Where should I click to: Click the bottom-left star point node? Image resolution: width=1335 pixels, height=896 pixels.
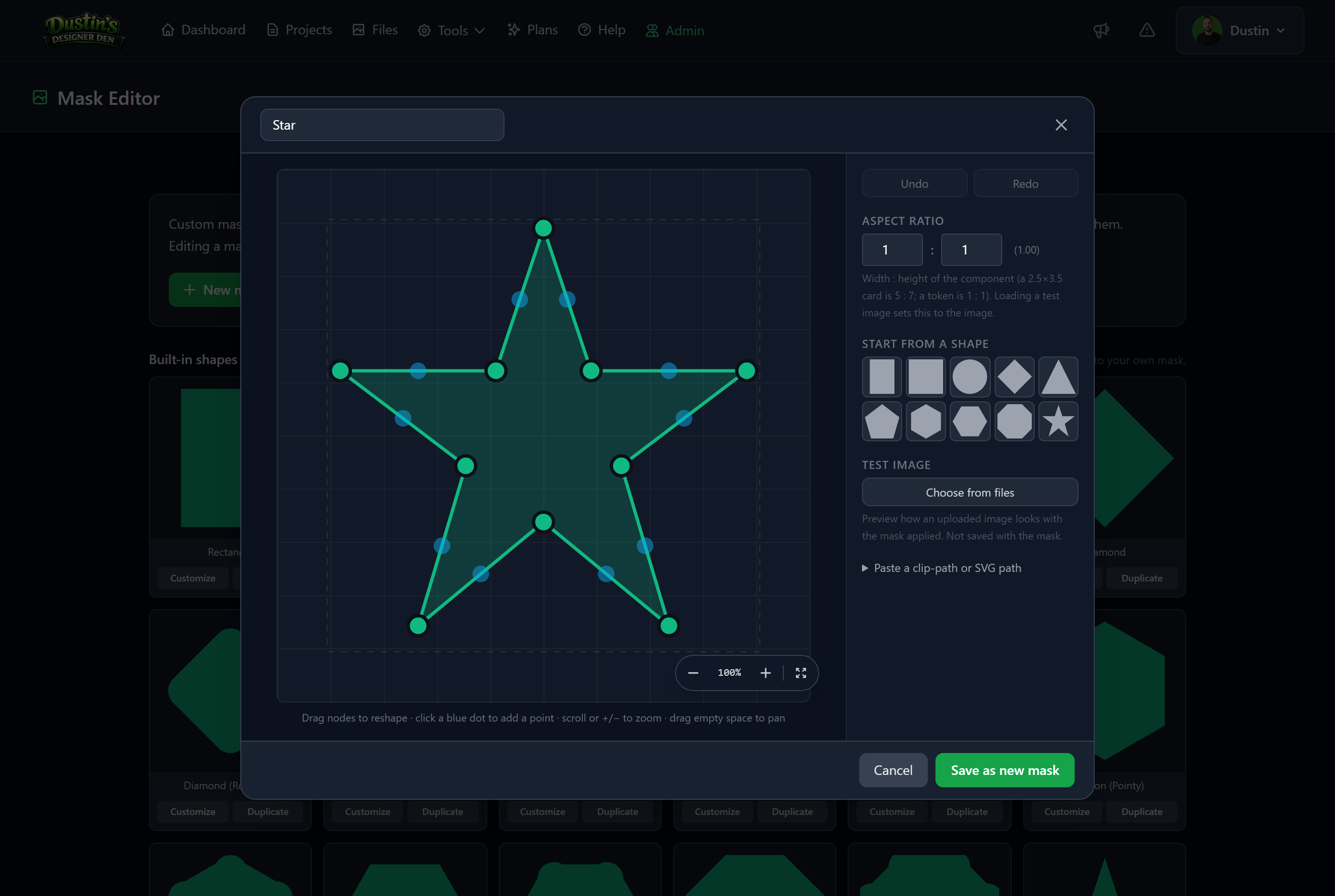[418, 626]
